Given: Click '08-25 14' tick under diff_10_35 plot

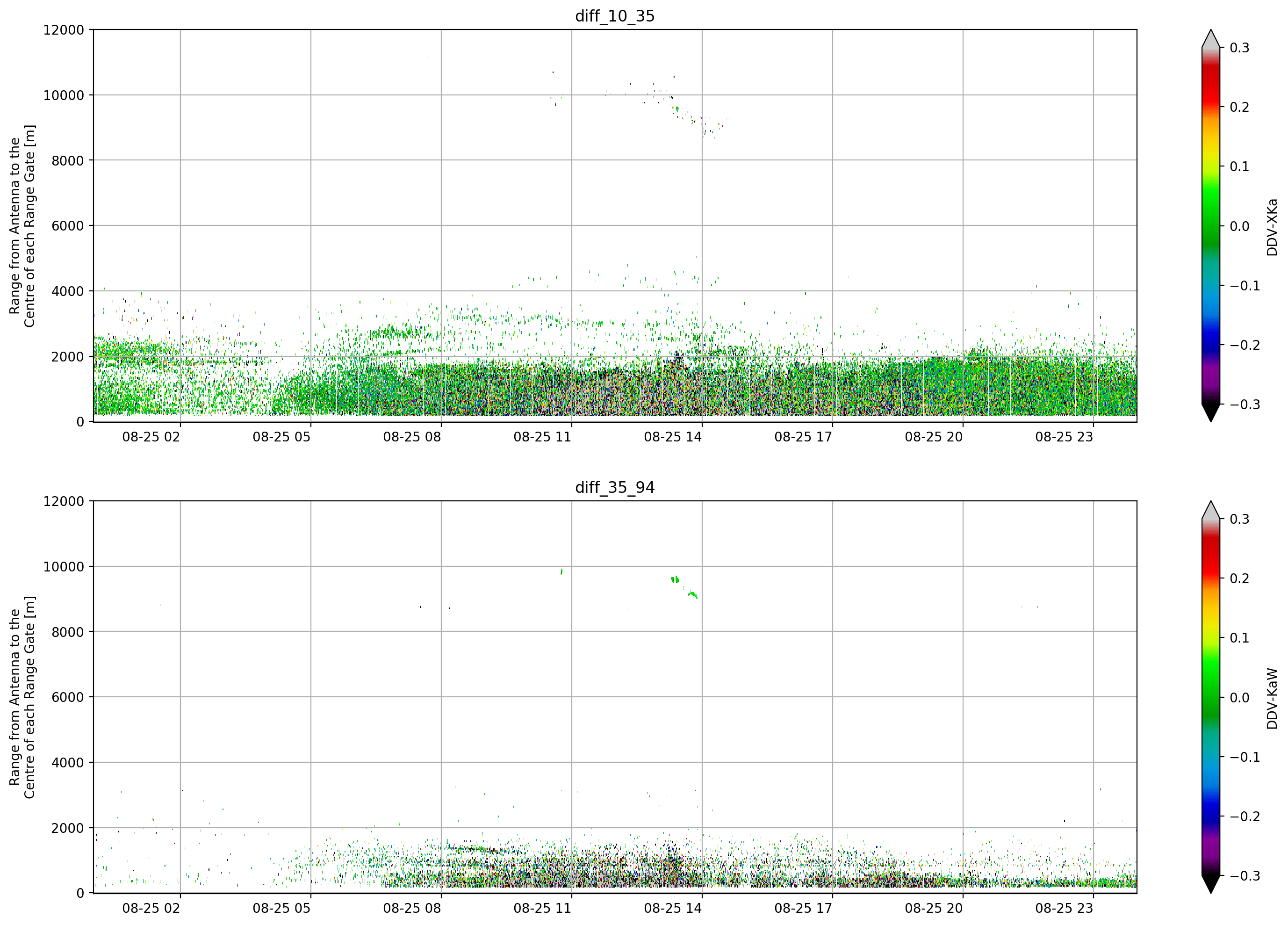Looking at the screenshot, I should (673, 437).
